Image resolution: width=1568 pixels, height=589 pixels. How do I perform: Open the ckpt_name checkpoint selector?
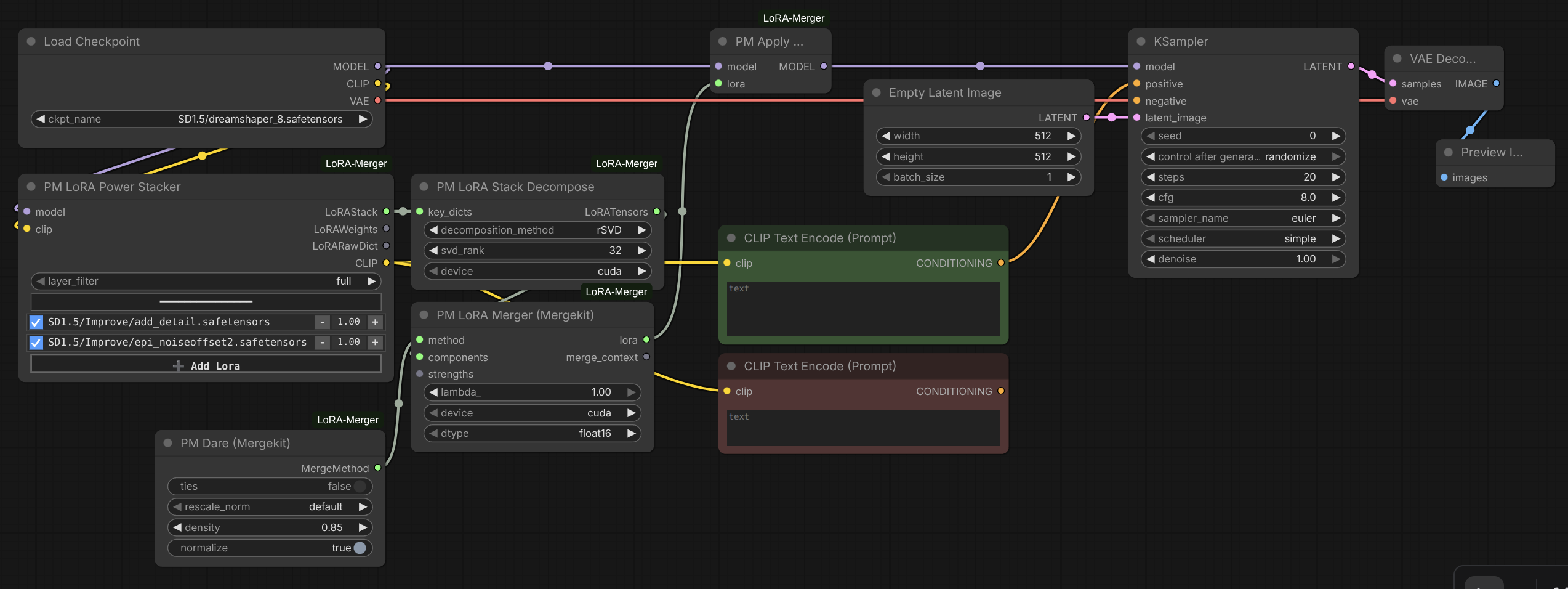202,119
